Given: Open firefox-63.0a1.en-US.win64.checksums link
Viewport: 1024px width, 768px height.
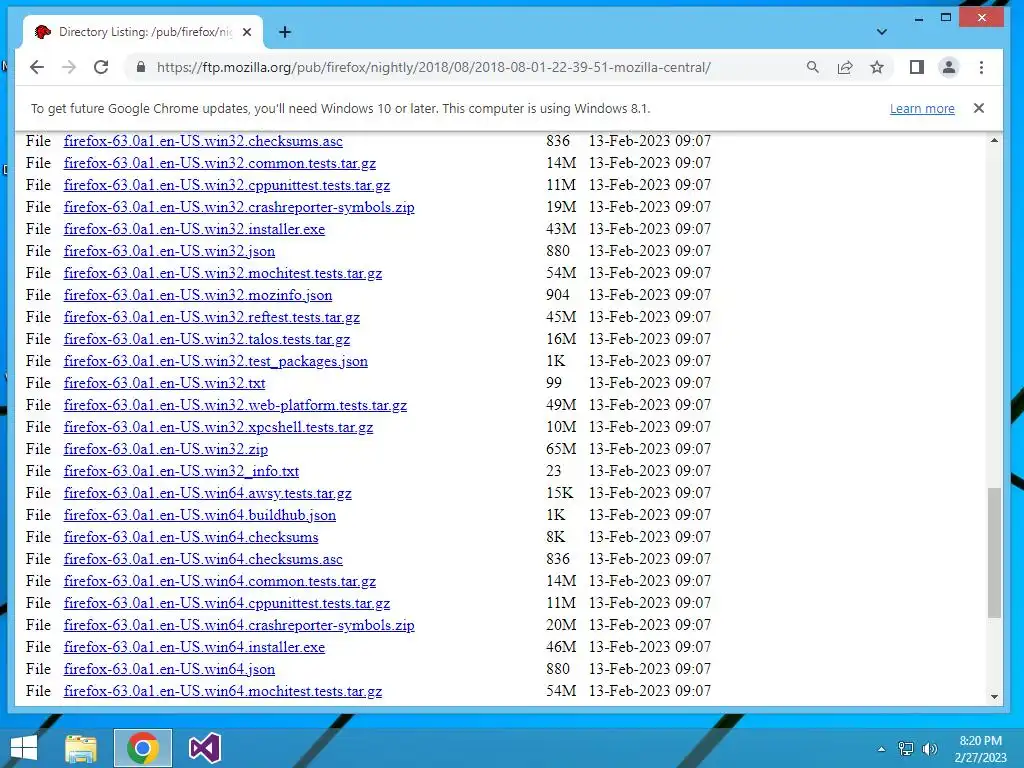Looking at the screenshot, I should [x=191, y=537].
